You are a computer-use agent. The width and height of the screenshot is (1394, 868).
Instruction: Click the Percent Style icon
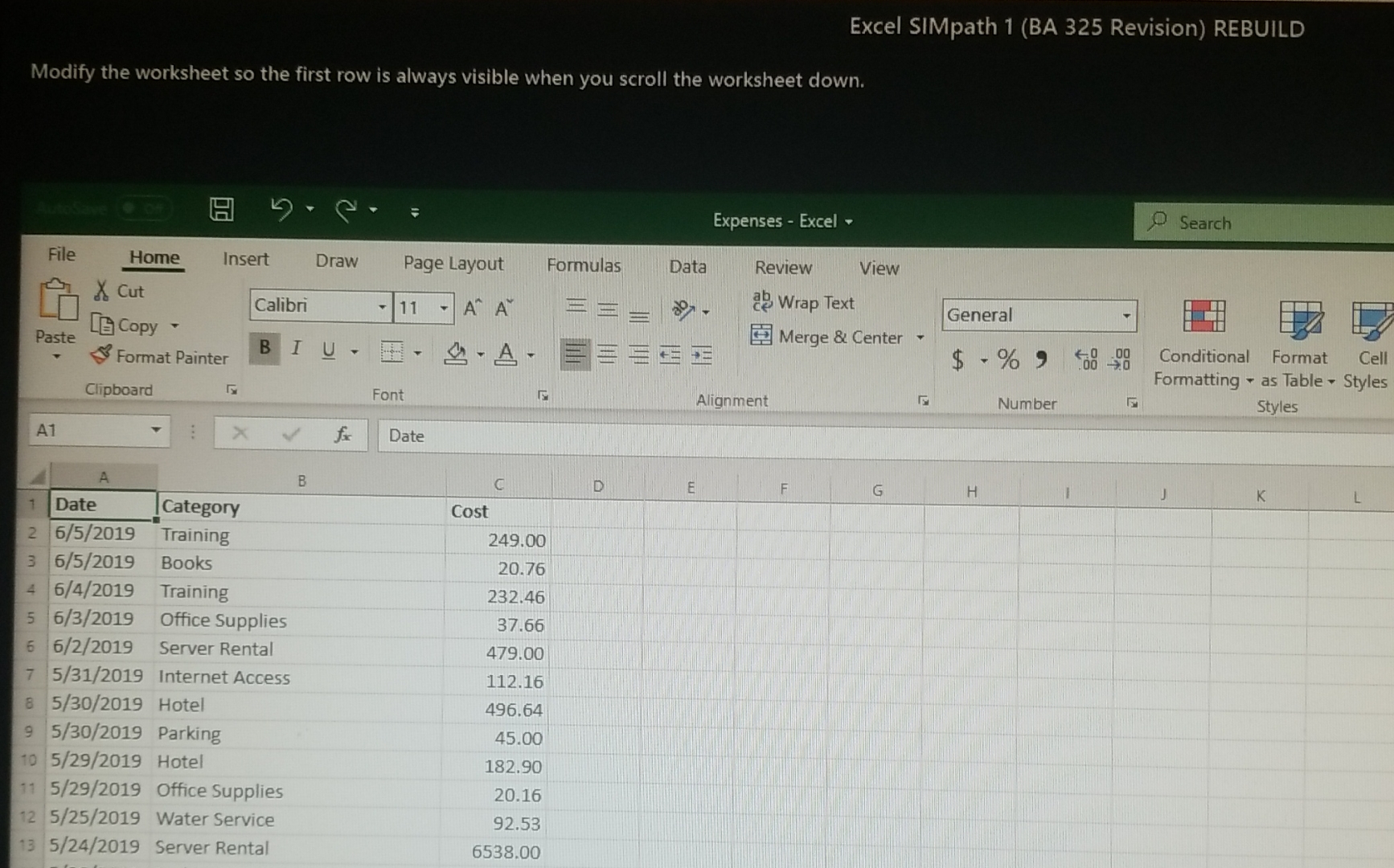point(1007,360)
